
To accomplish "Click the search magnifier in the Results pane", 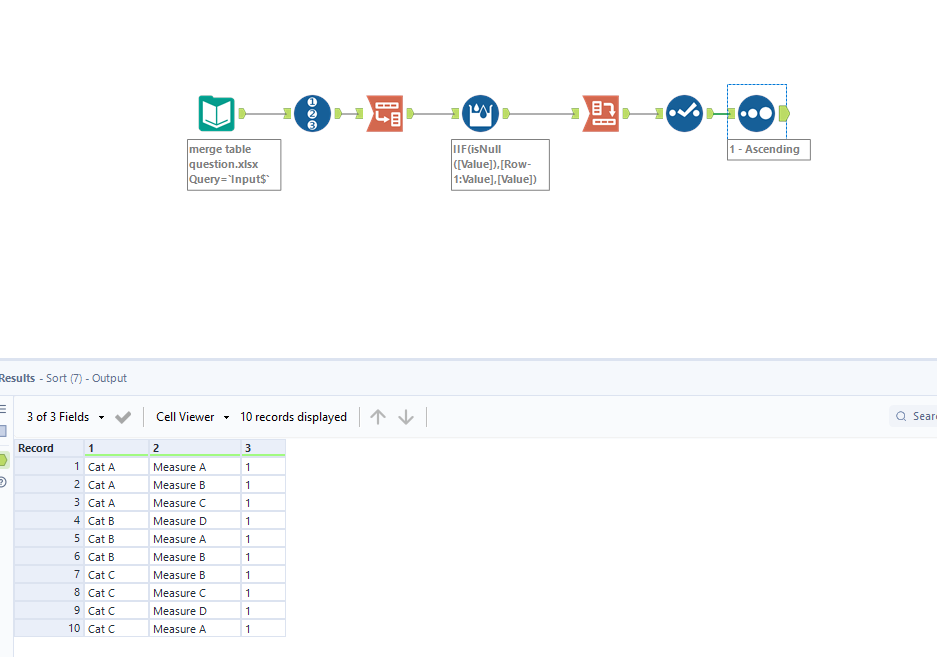I will click(902, 416).
